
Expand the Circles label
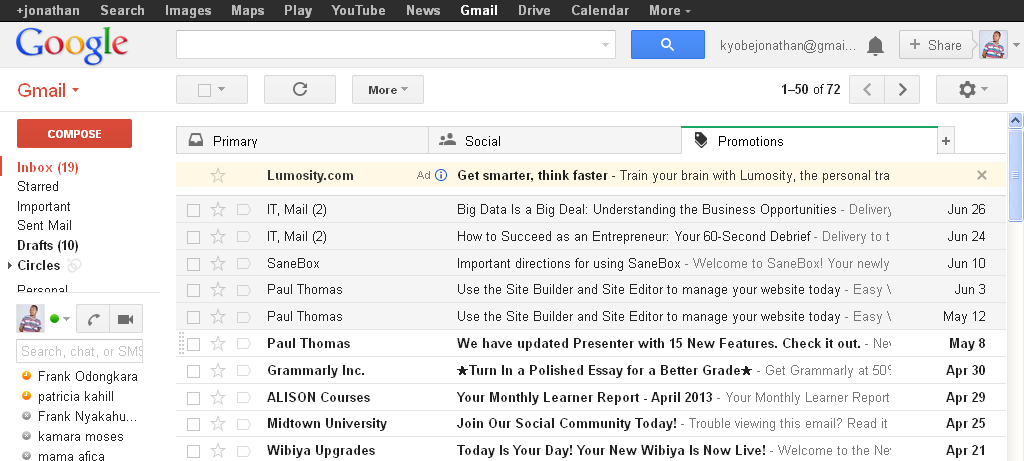pyautogui.click(x=10, y=266)
